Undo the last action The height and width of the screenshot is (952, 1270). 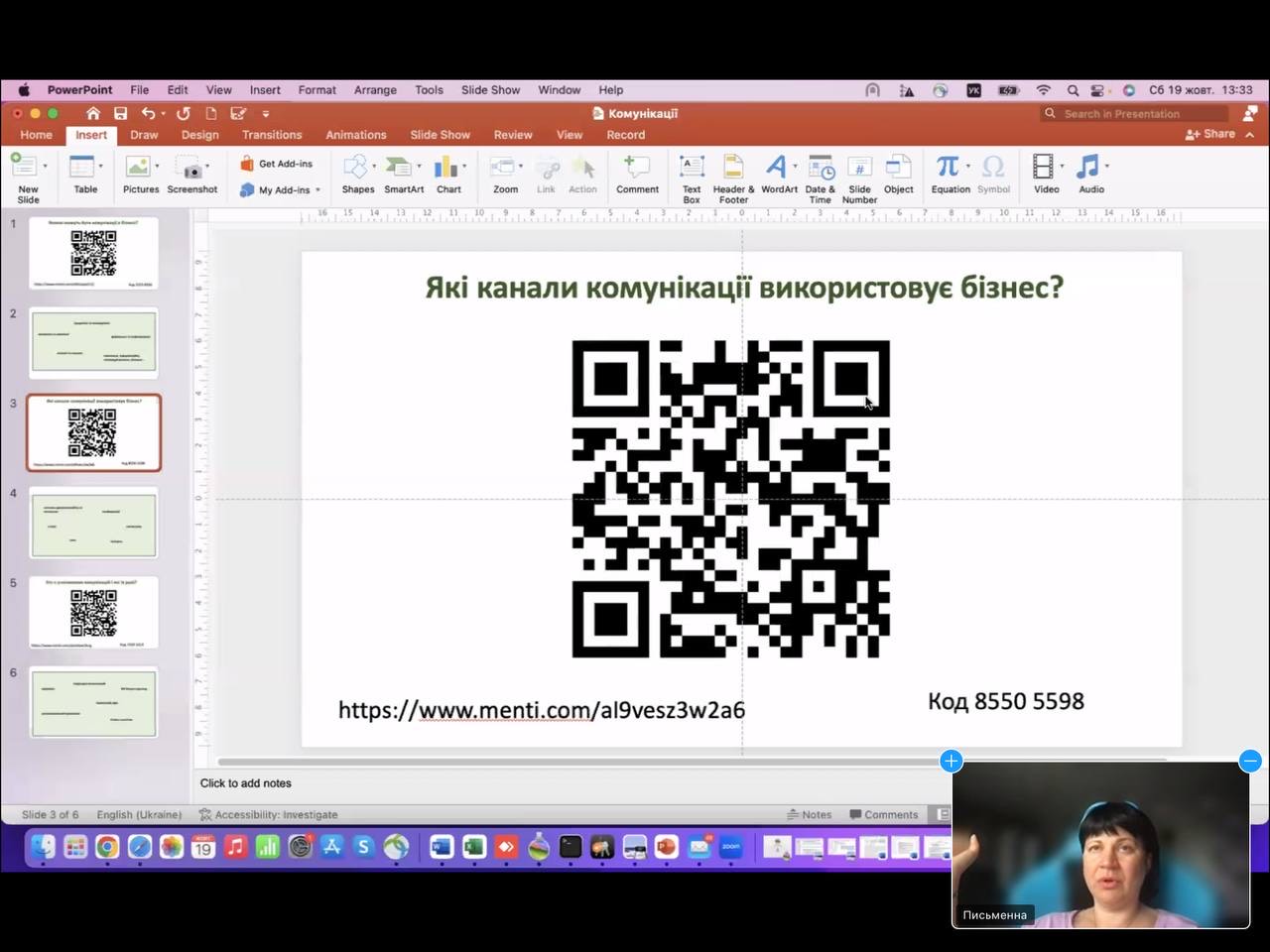coord(148,113)
